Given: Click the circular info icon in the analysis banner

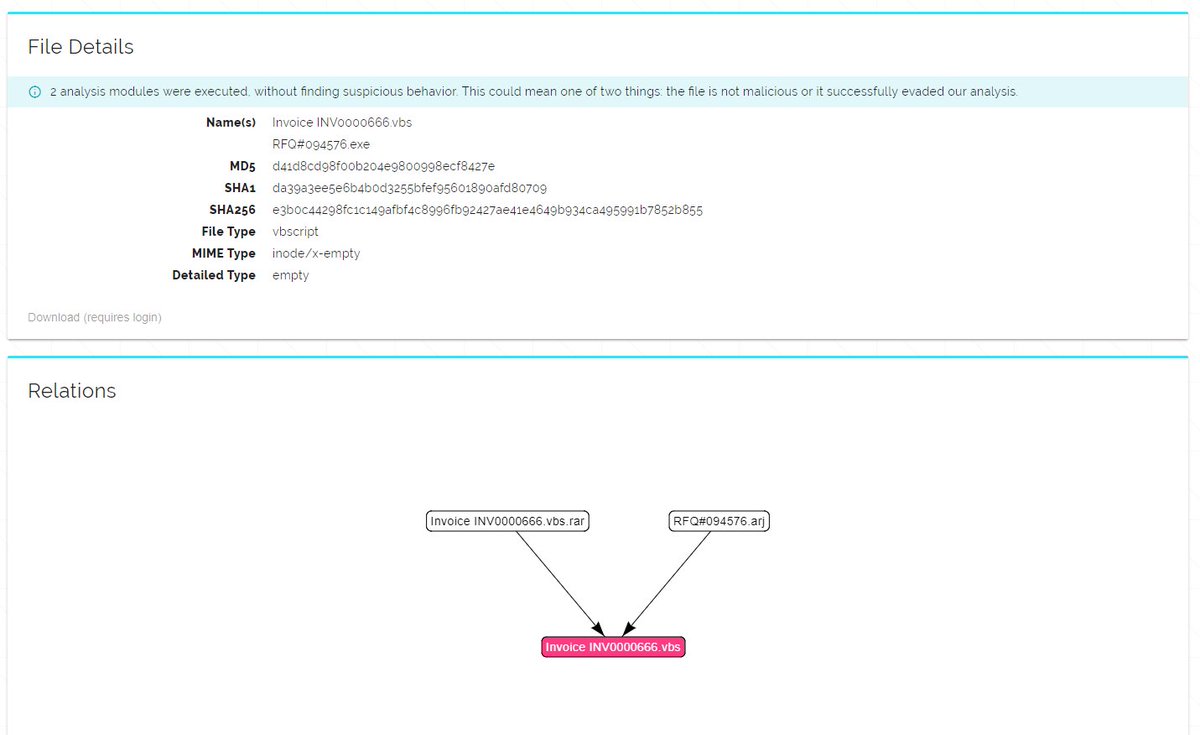Looking at the screenshot, I should tap(37, 91).
